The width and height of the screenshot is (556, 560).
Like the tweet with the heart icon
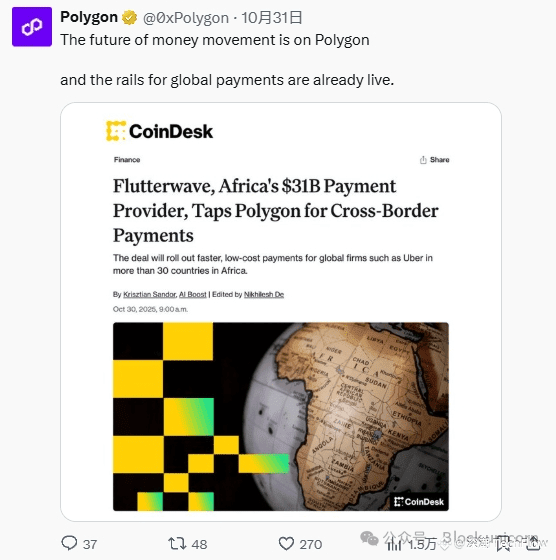tap(286, 544)
